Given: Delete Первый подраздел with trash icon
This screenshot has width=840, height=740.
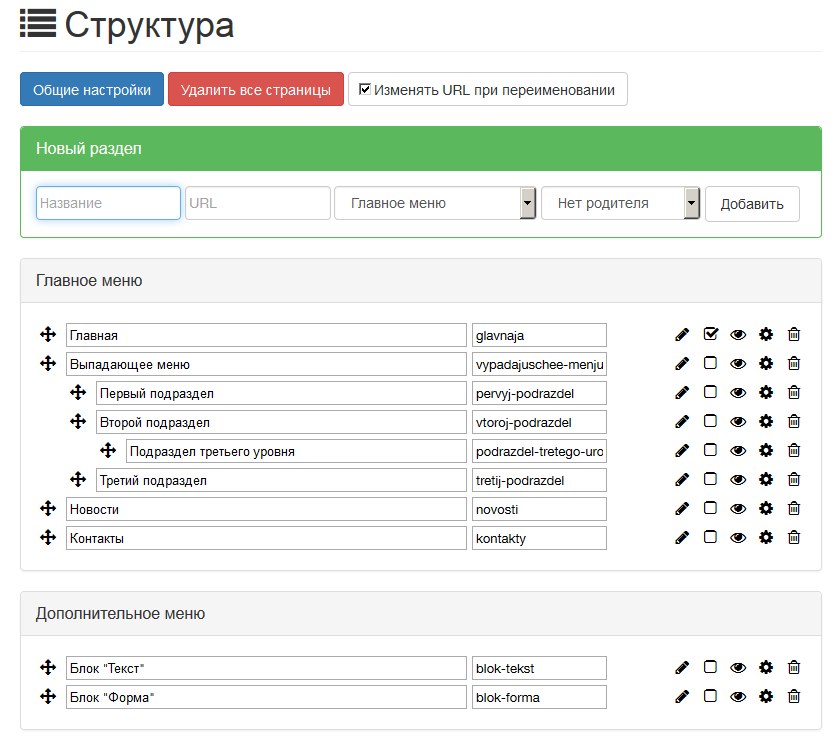Looking at the screenshot, I should 794,393.
